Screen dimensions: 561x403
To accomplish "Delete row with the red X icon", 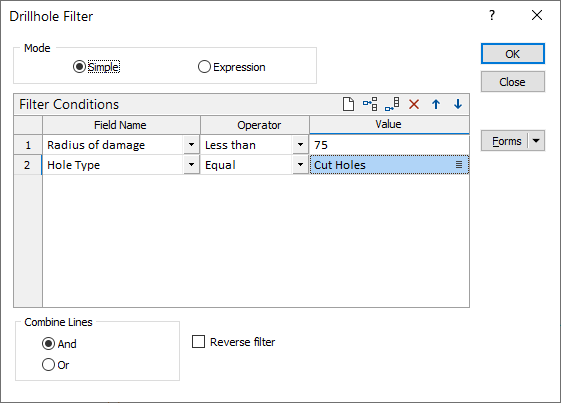I will (x=414, y=105).
